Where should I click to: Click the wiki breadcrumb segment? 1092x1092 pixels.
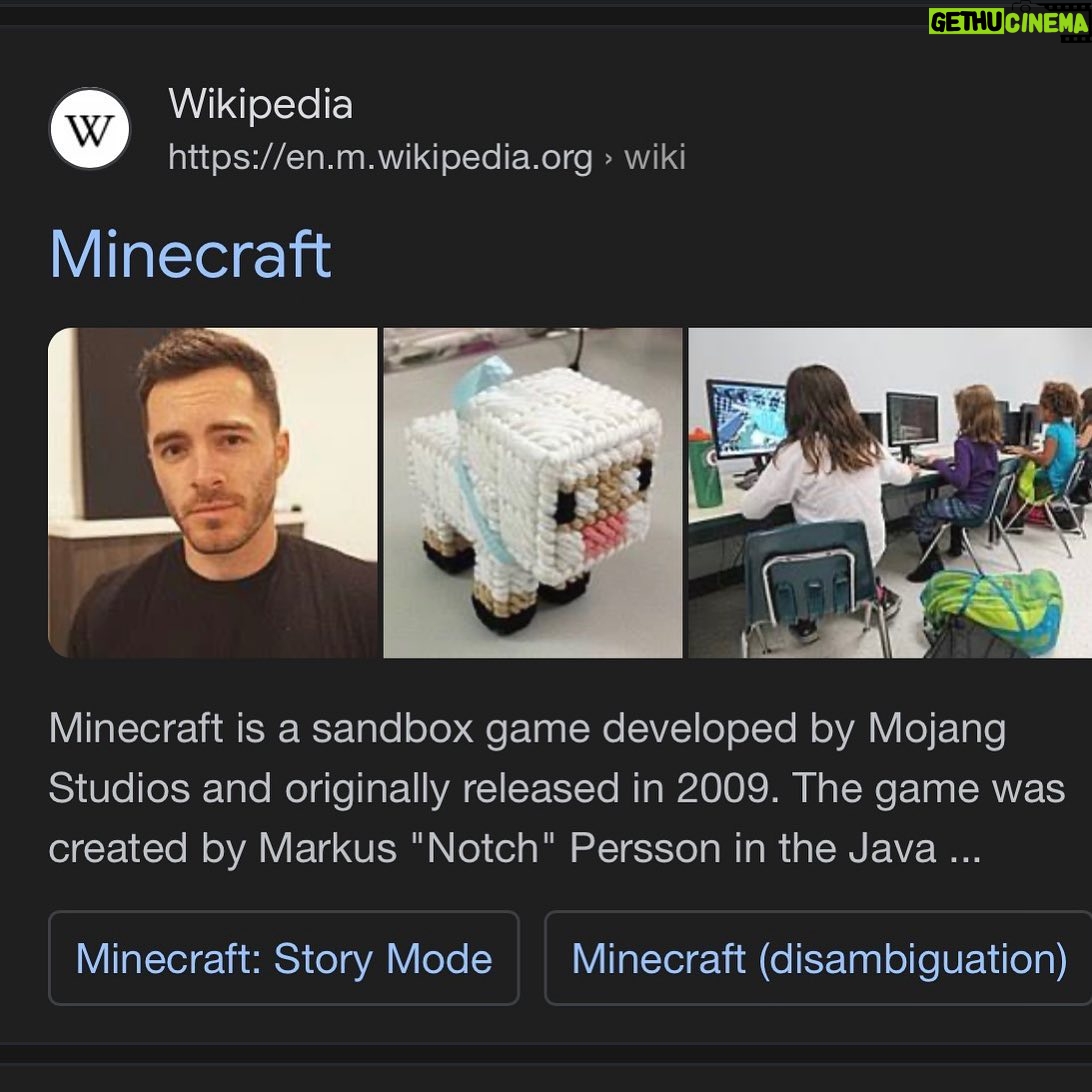pyautogui.click(x=655, y=157)
